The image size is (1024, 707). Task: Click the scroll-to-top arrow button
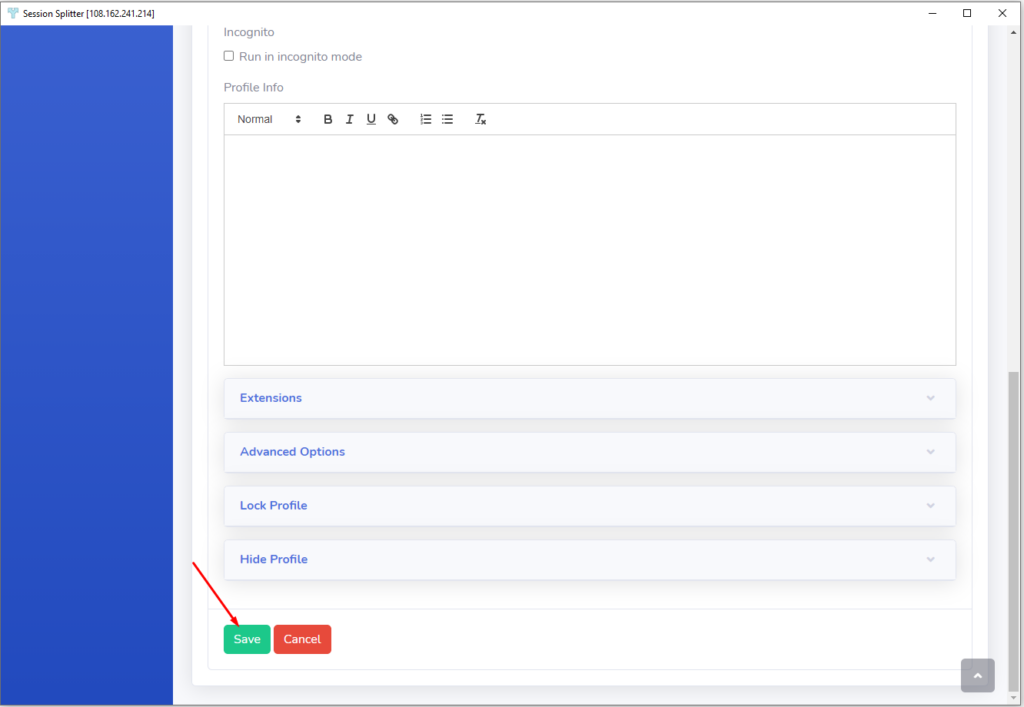click(x=978, y=675)
